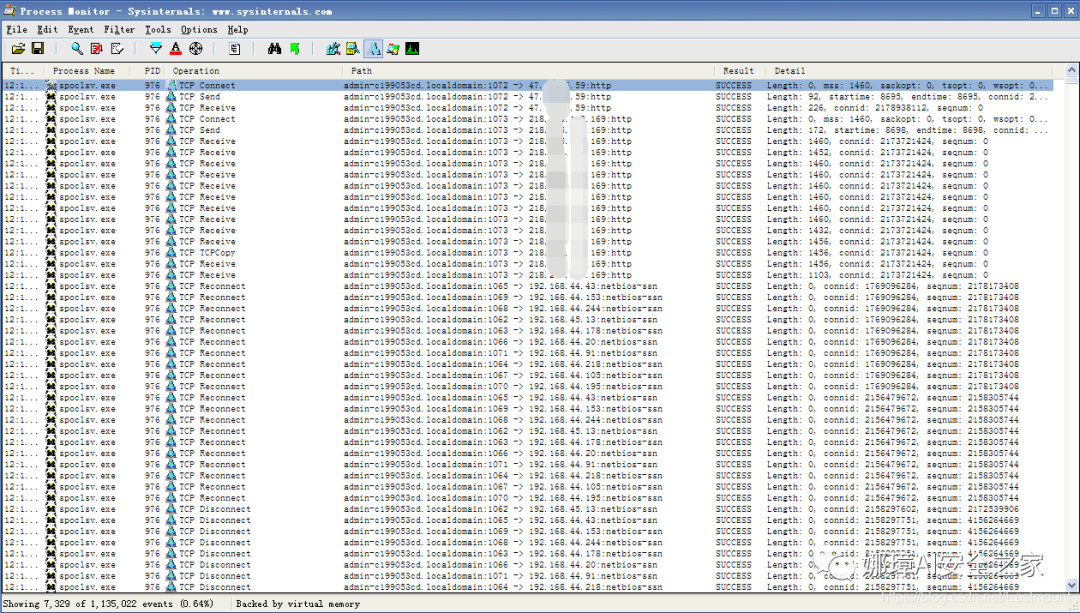Screen dimensions: 1080x613
Task: Select TCP Disconnect row for 192.168.44.178
Action: (528, 554)
